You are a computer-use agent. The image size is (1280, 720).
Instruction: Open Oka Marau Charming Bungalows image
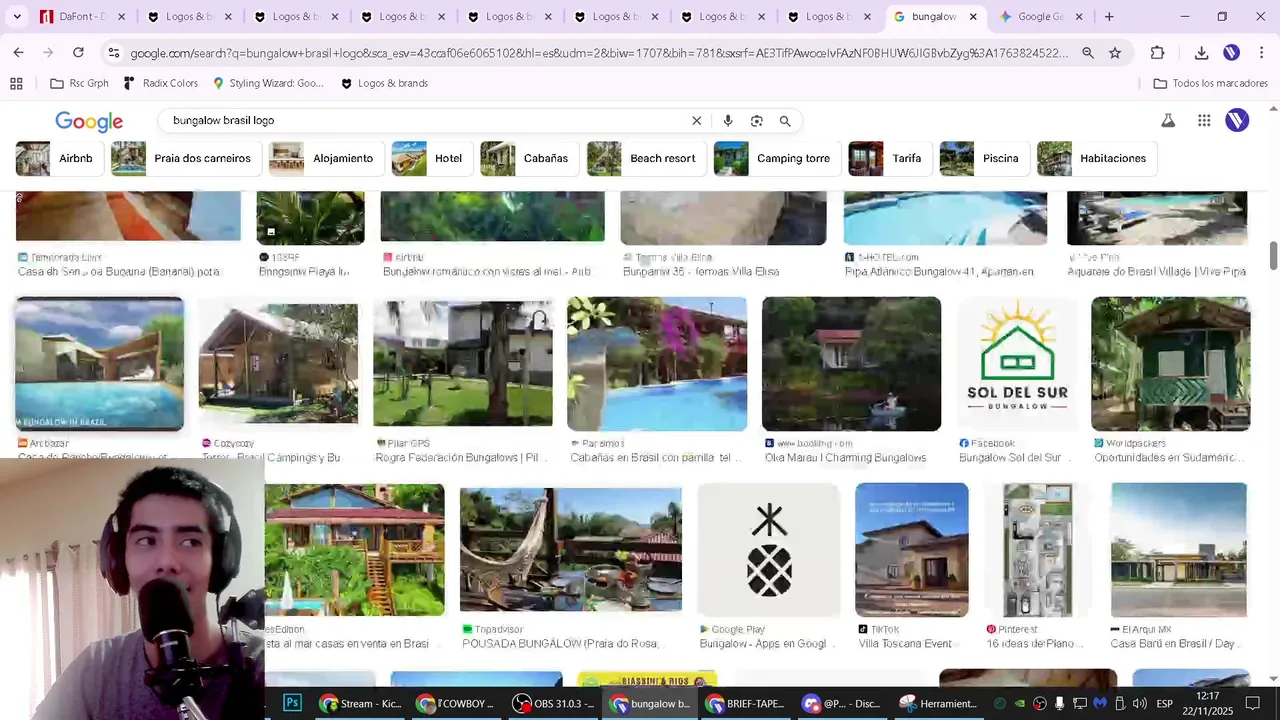(x=851, y=364)
